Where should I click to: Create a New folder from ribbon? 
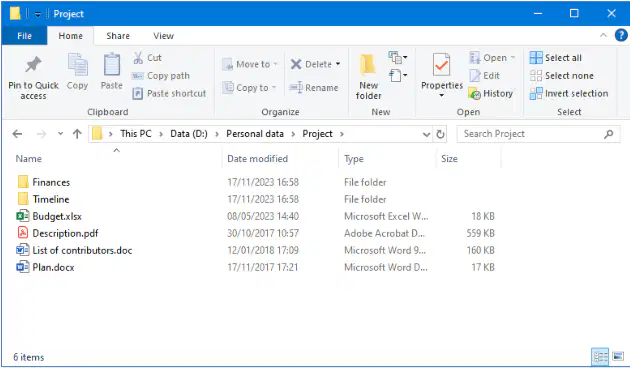pyautogui.click(x=368, y=76)
